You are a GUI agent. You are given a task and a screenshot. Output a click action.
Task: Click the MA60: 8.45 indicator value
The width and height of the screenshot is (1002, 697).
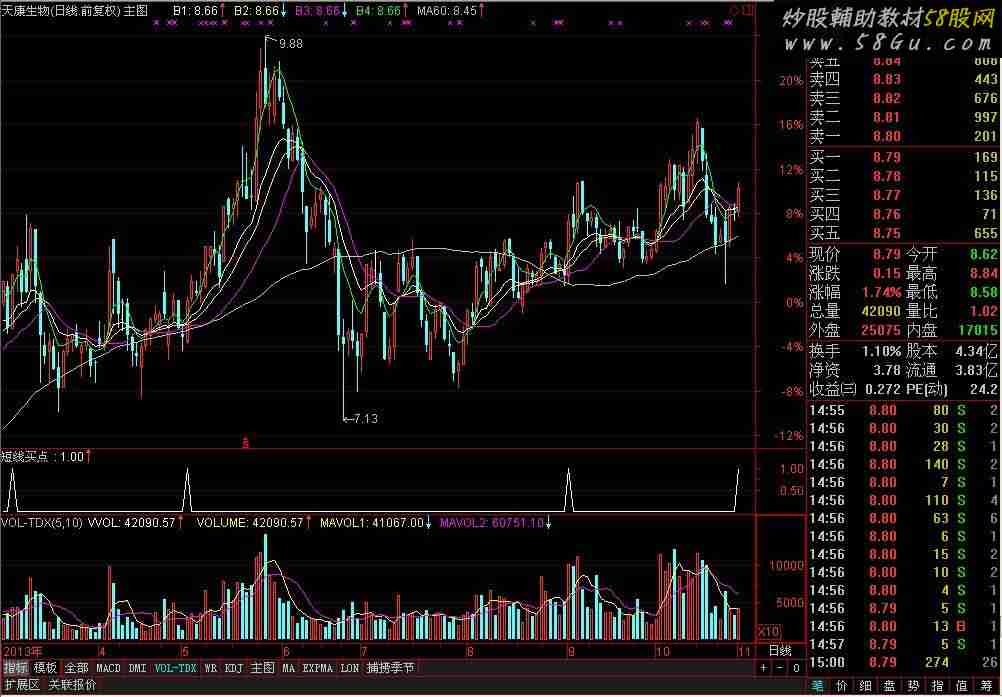point(447,10)
